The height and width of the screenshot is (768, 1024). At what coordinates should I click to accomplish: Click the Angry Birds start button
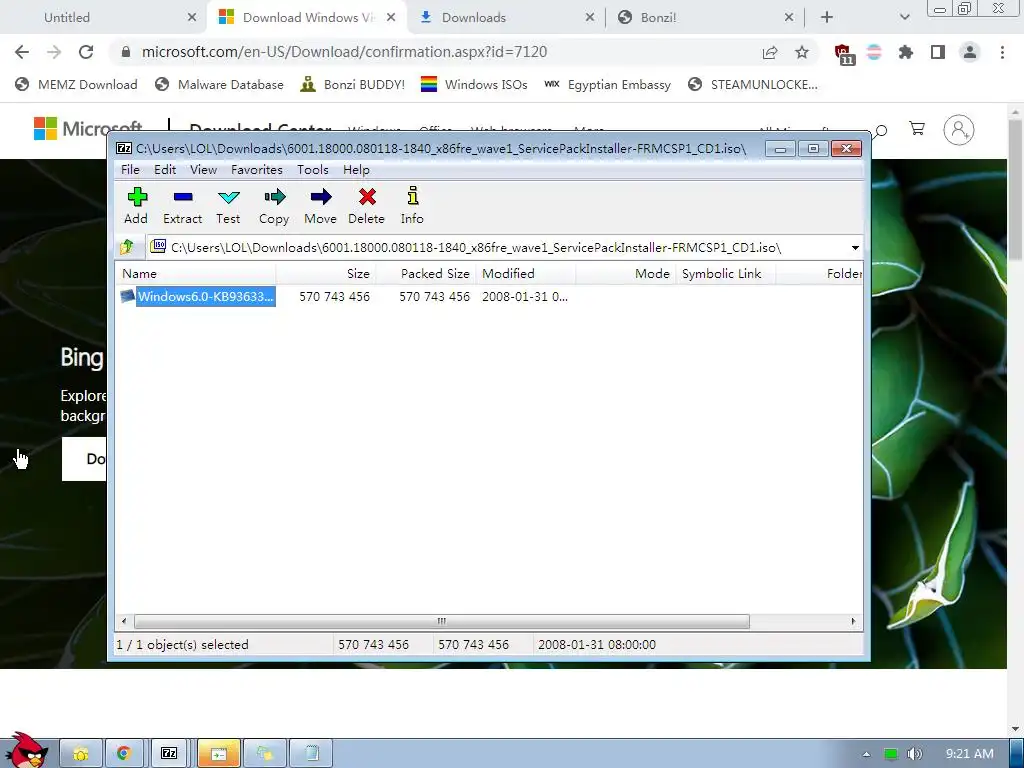click(x=27, y=751)
